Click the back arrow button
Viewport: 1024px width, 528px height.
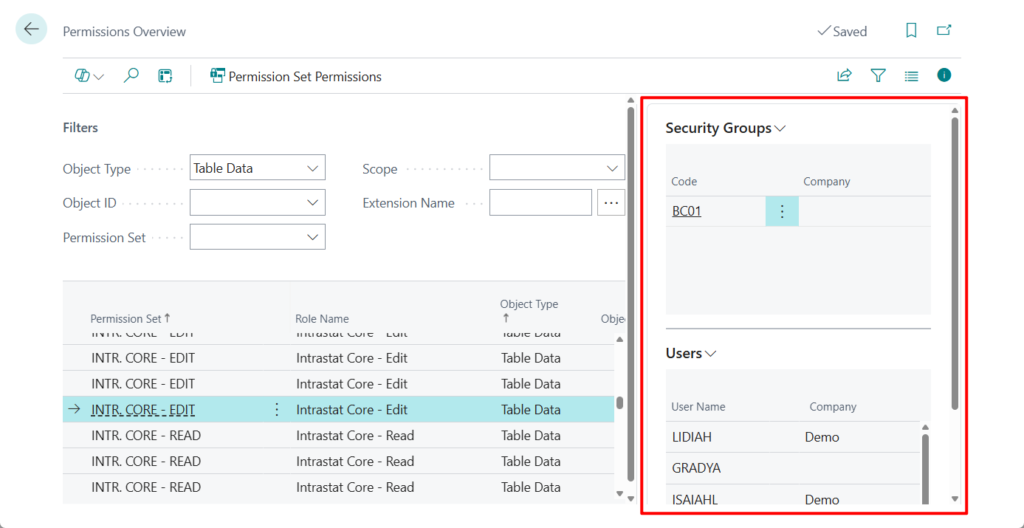tap(31, 30)
